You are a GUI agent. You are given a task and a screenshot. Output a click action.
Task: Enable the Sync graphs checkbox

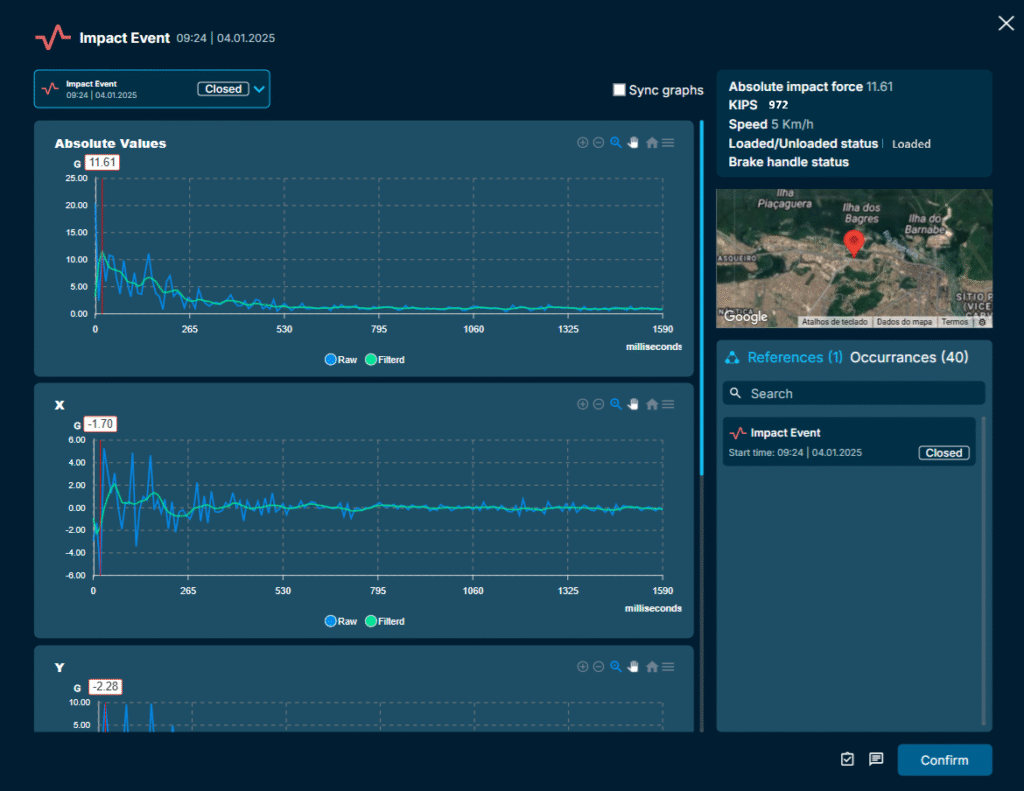[x=619, y=90]
